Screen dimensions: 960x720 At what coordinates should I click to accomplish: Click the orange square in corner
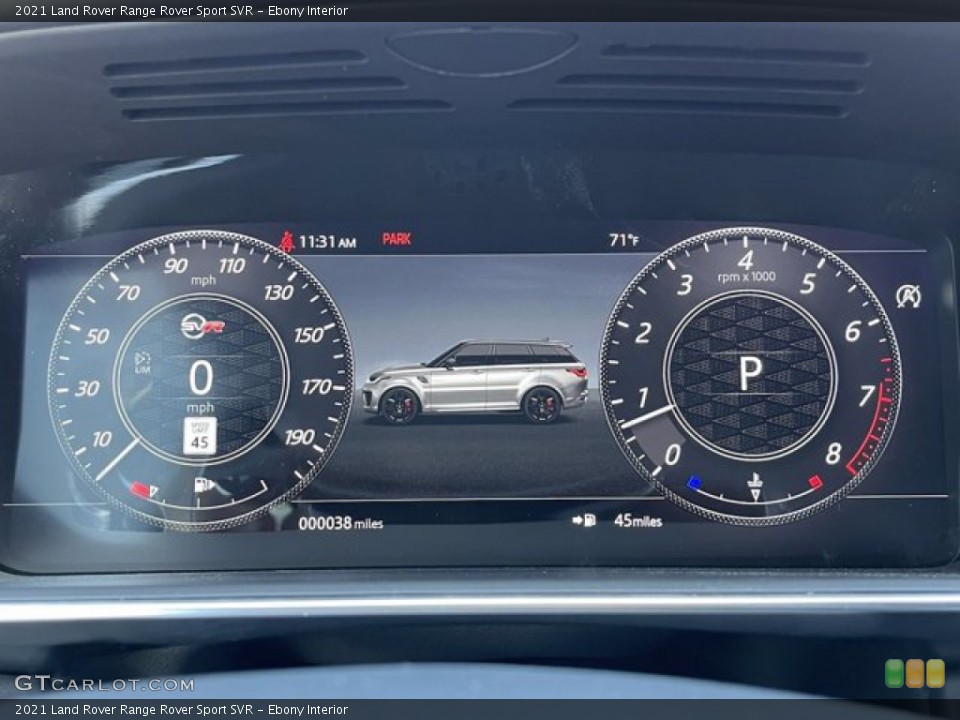click(x=915, y=673)
